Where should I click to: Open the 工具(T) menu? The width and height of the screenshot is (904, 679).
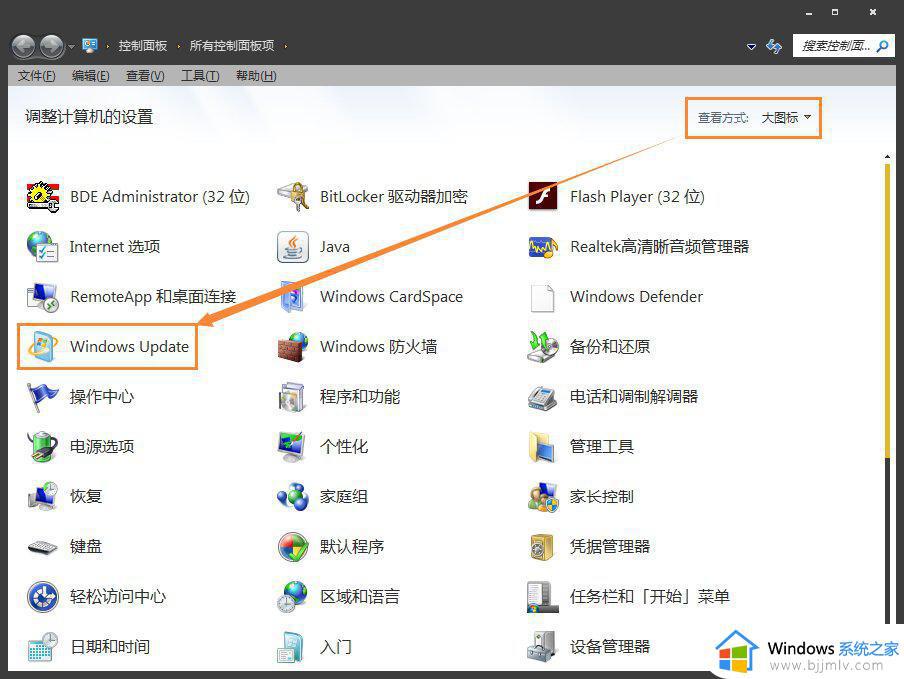200,76
